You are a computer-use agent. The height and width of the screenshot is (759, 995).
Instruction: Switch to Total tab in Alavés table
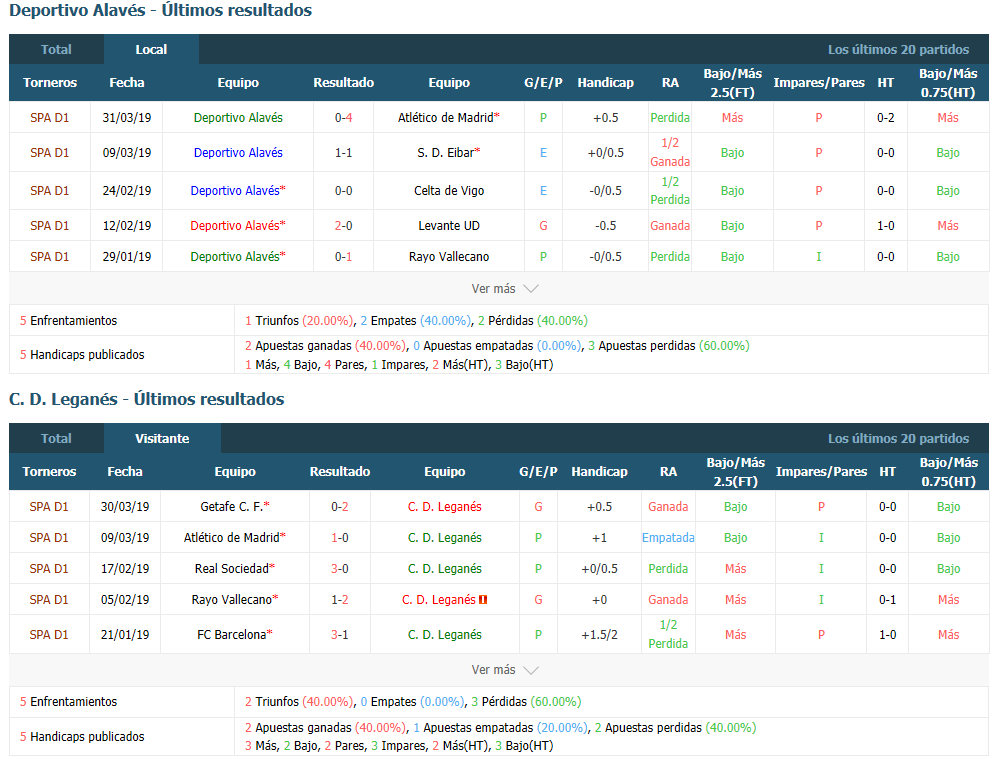56,50
